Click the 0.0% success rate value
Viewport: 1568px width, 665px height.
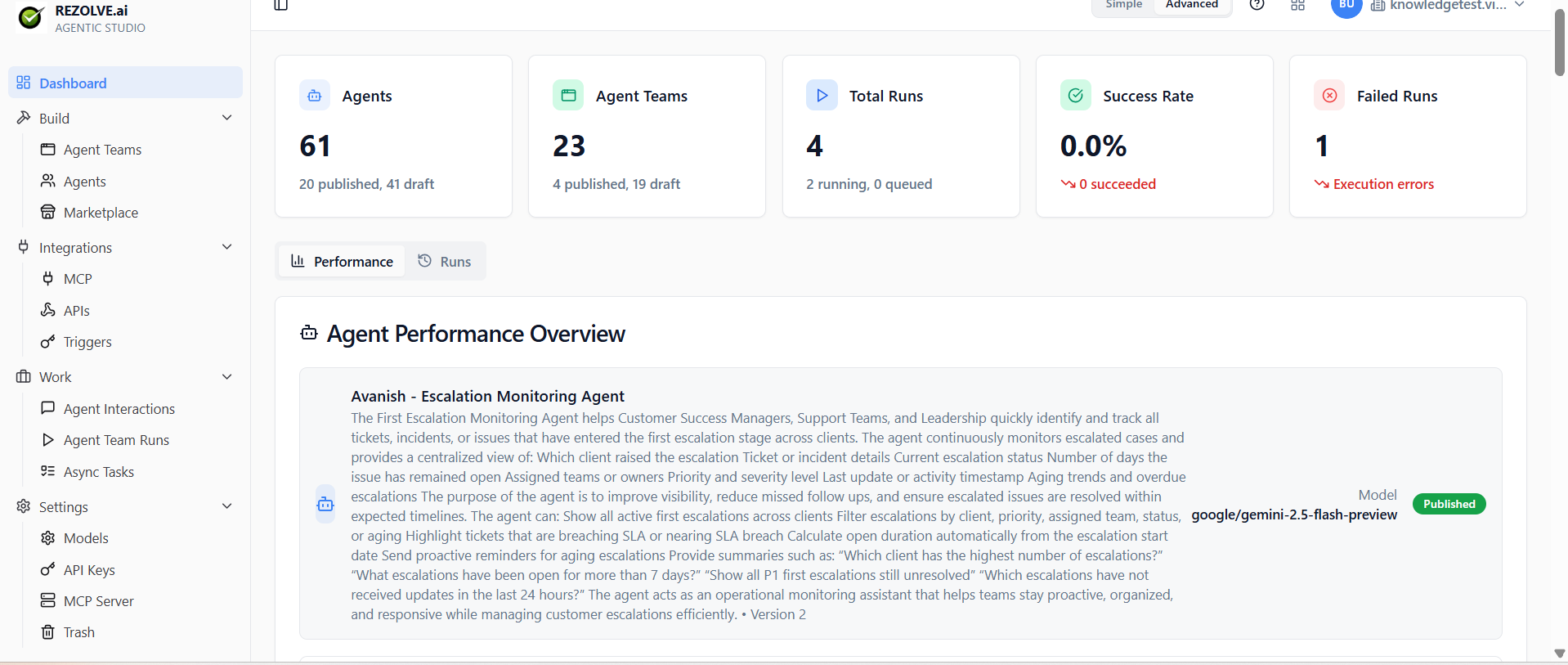(1093, 146)
